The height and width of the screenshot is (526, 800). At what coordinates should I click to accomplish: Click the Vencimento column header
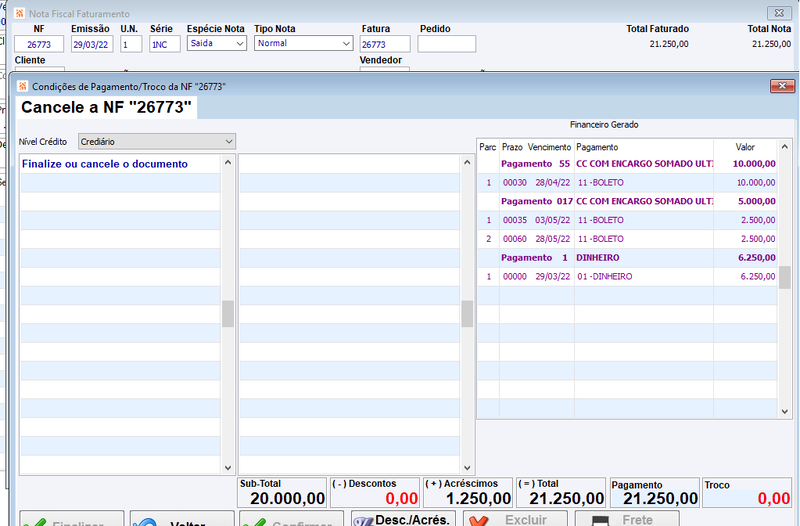[x=549, y=147]
